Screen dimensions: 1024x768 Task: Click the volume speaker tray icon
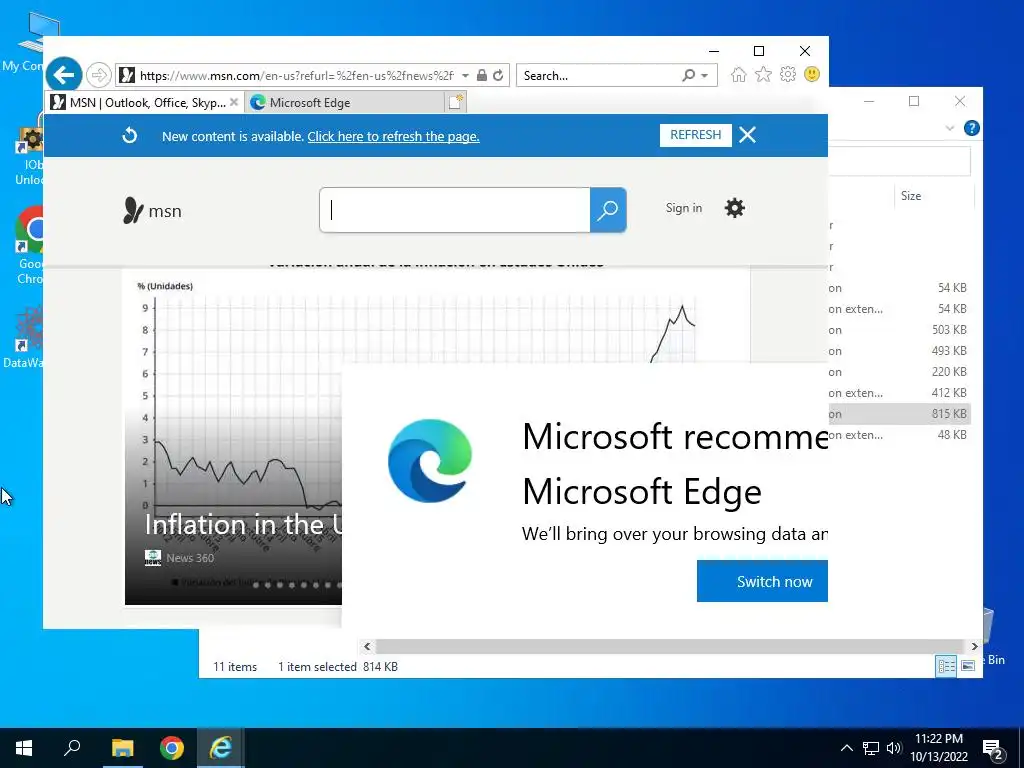click(894, 748)
